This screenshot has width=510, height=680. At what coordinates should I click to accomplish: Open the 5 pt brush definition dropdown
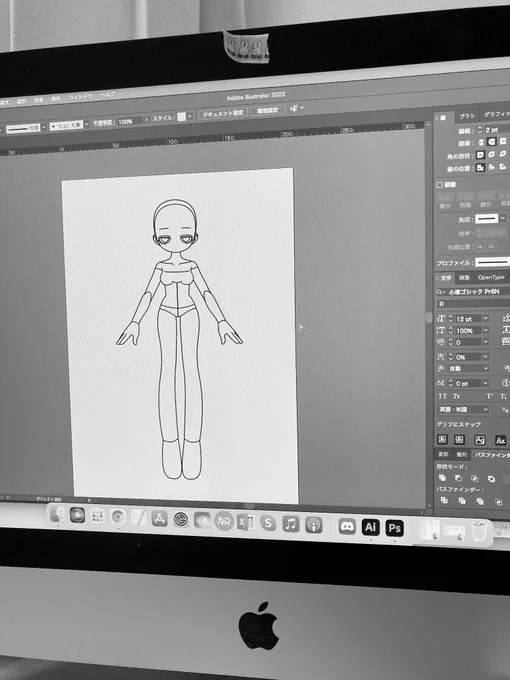[x=87, y=124]
